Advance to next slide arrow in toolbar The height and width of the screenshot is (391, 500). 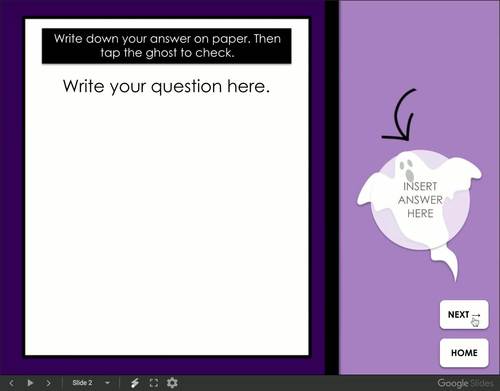pos(48,383)
